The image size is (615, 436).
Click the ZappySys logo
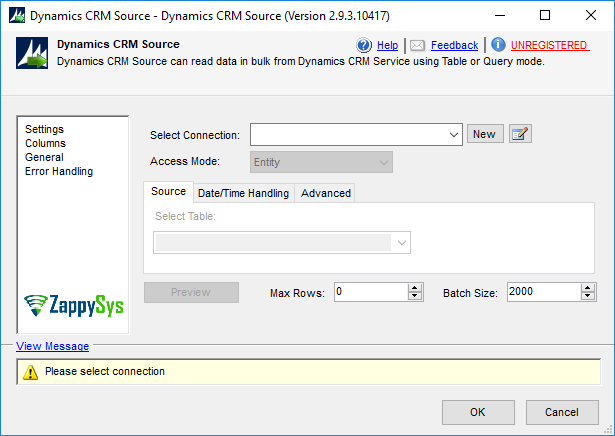pos(73,305)
